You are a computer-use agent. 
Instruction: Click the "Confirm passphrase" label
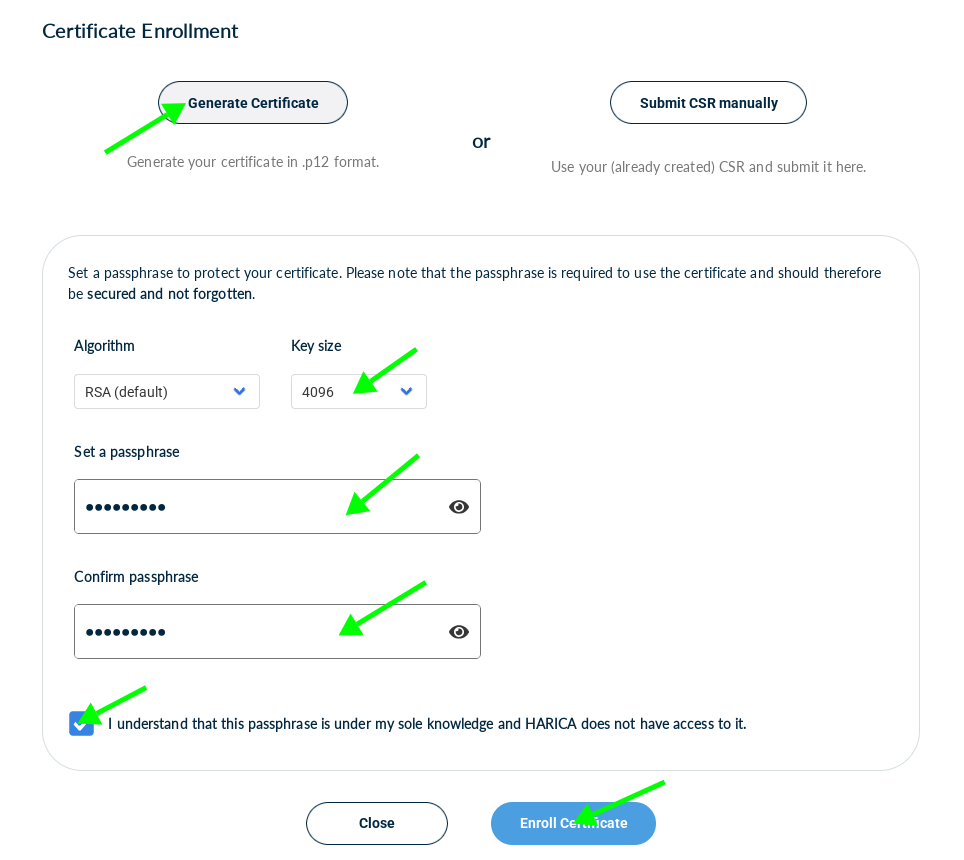pyautogui.click(x=136, y=577)
